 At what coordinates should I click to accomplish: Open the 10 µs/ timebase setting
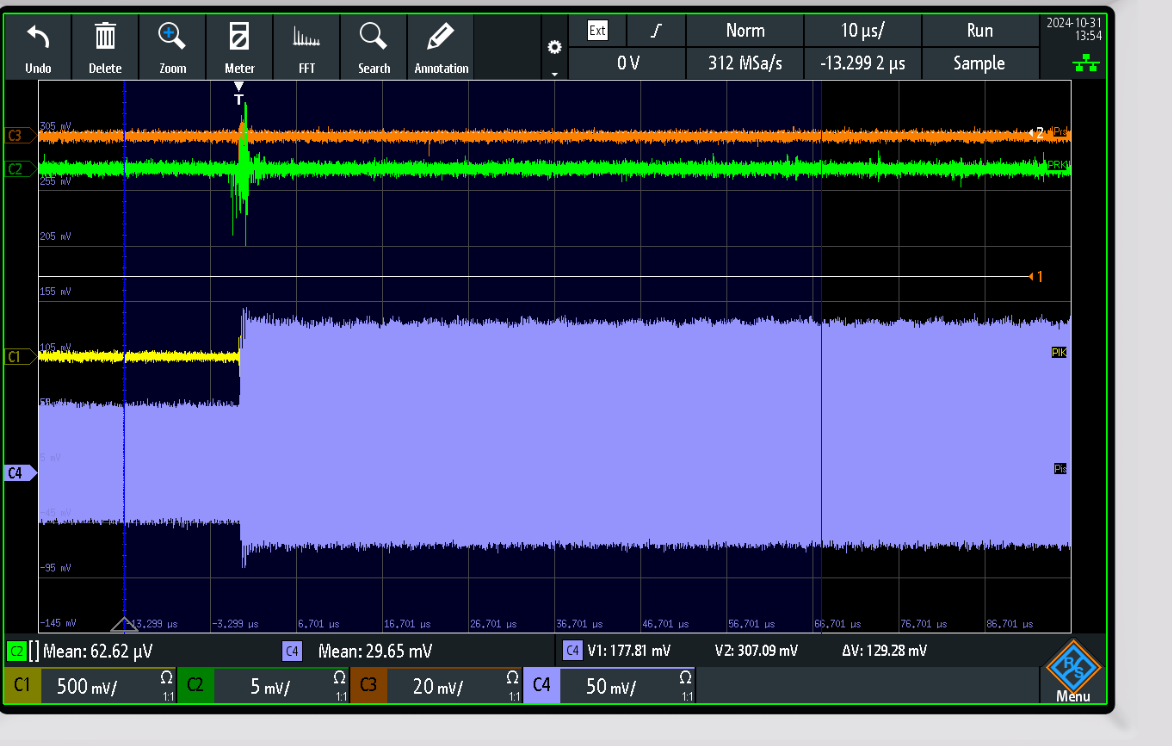[861, 31]
